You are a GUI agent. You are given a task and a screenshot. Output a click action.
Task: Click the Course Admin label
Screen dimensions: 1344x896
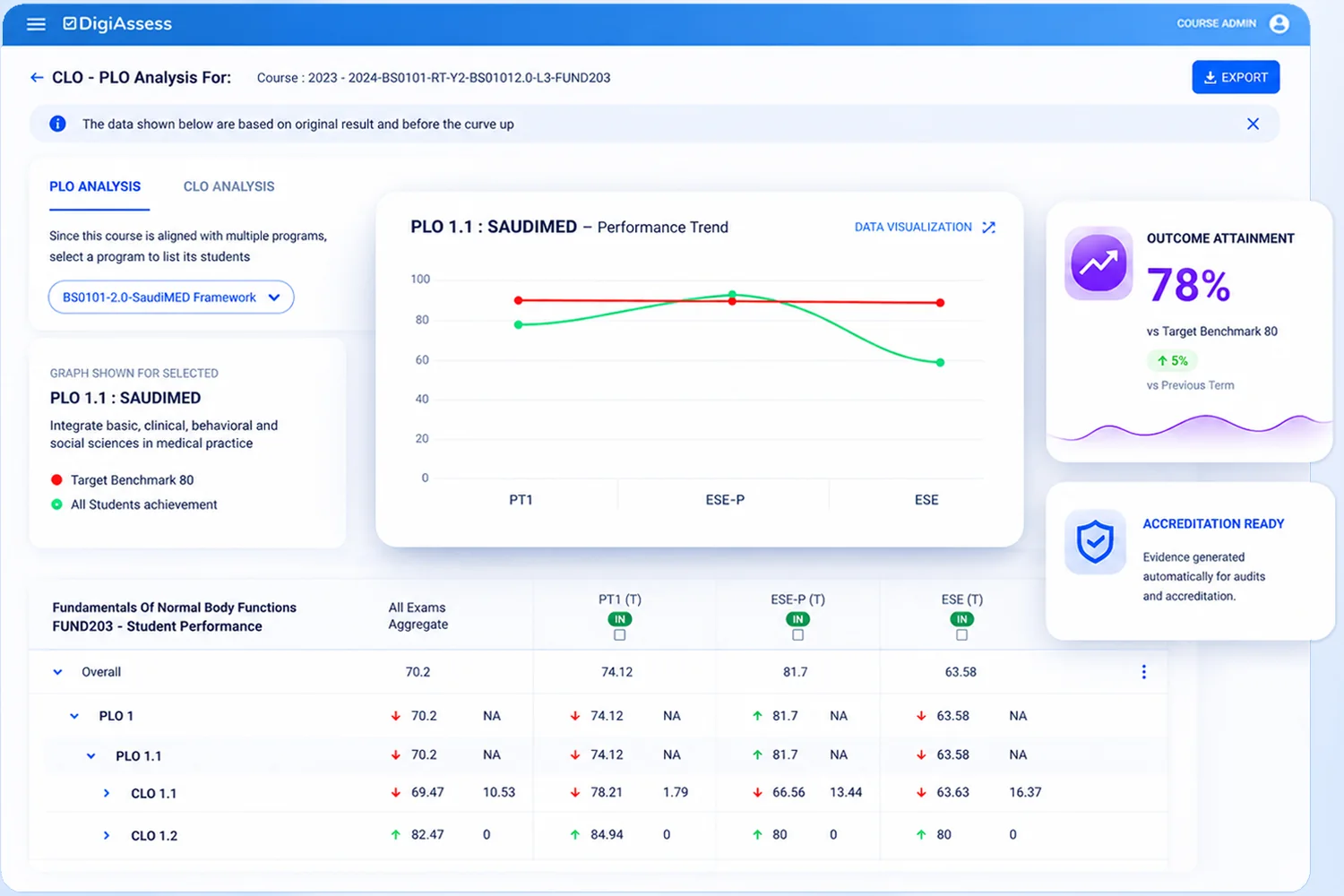pos(1216,23)
